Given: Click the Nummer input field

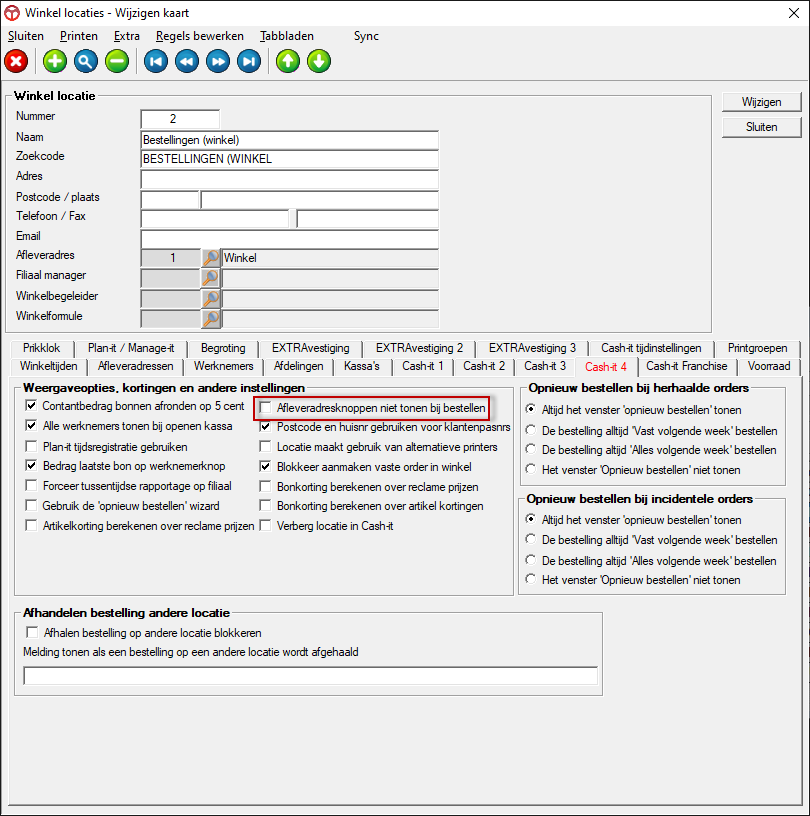Looking at the screenshot, I should tap(180, 119).
